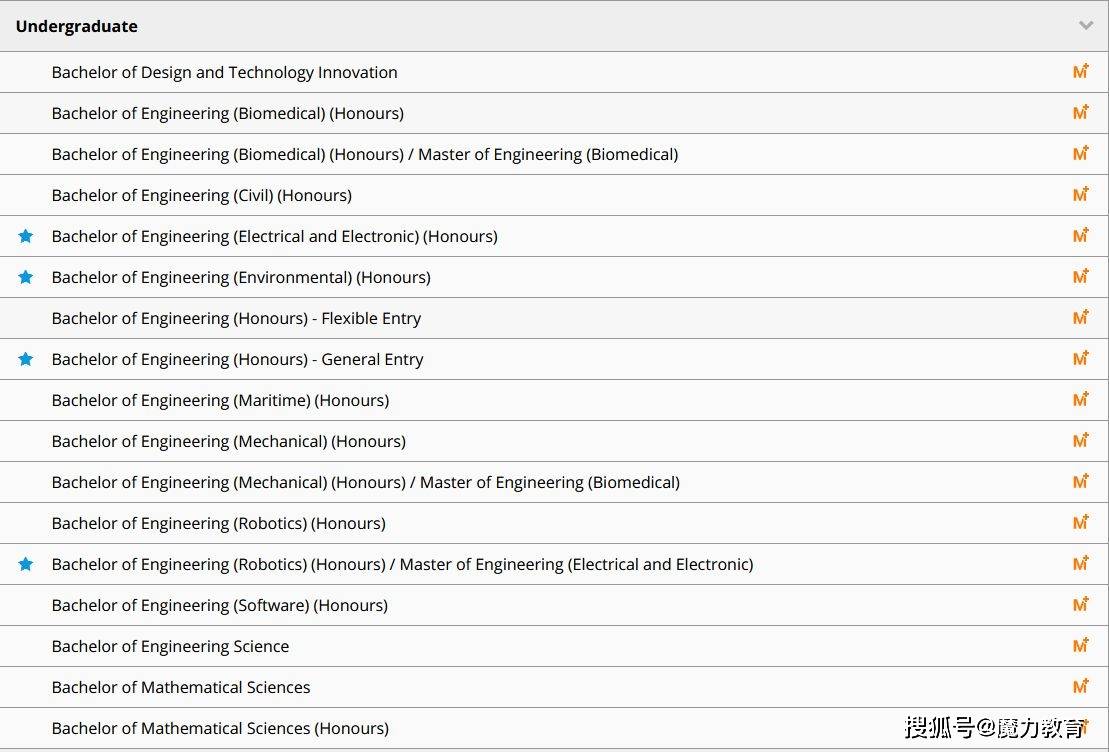Click the M+ icon on the Bachelor of Engineering Science row

(x=1081, y=646)
